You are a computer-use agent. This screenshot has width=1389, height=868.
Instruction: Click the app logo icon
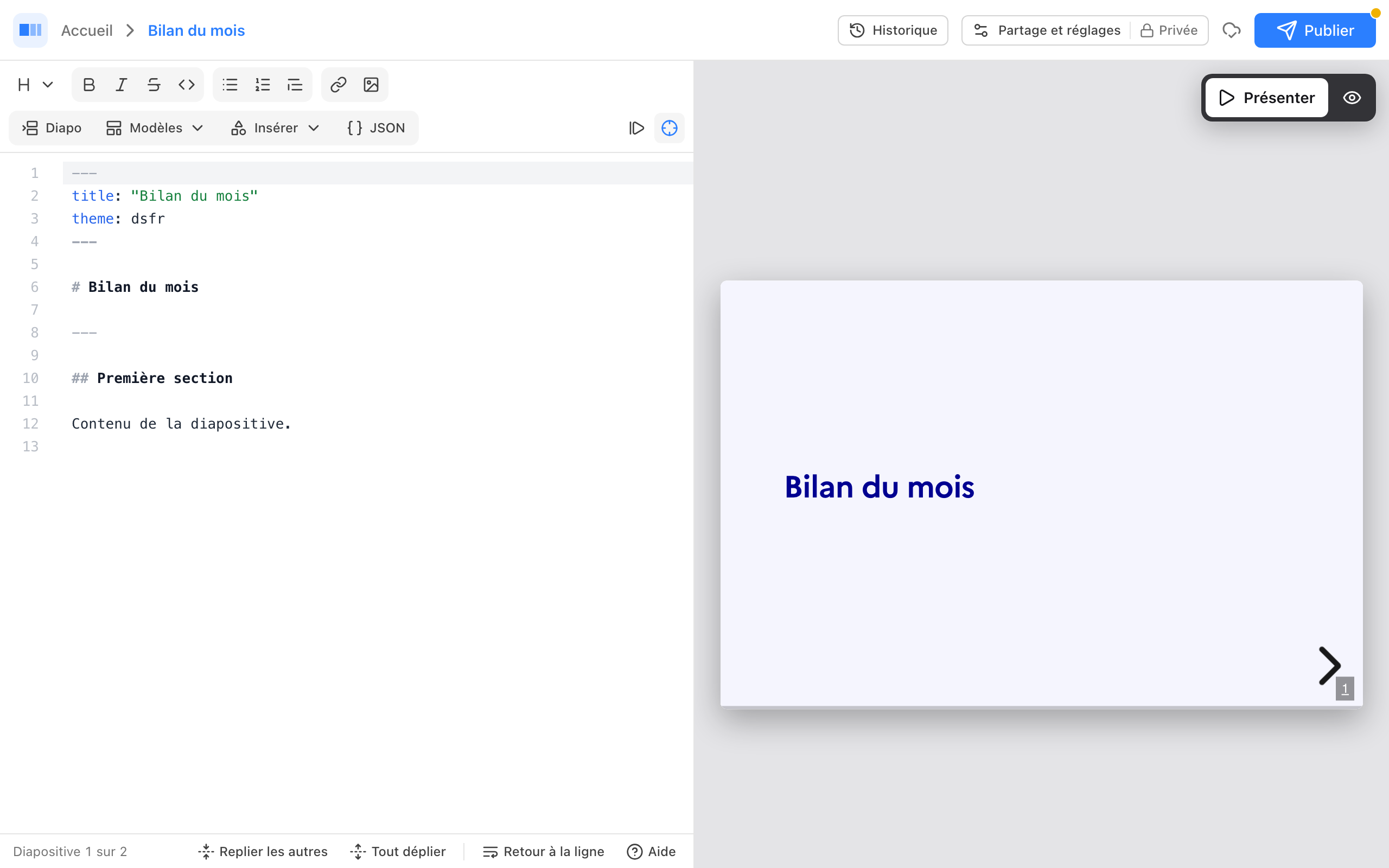(x=30, y=30)
